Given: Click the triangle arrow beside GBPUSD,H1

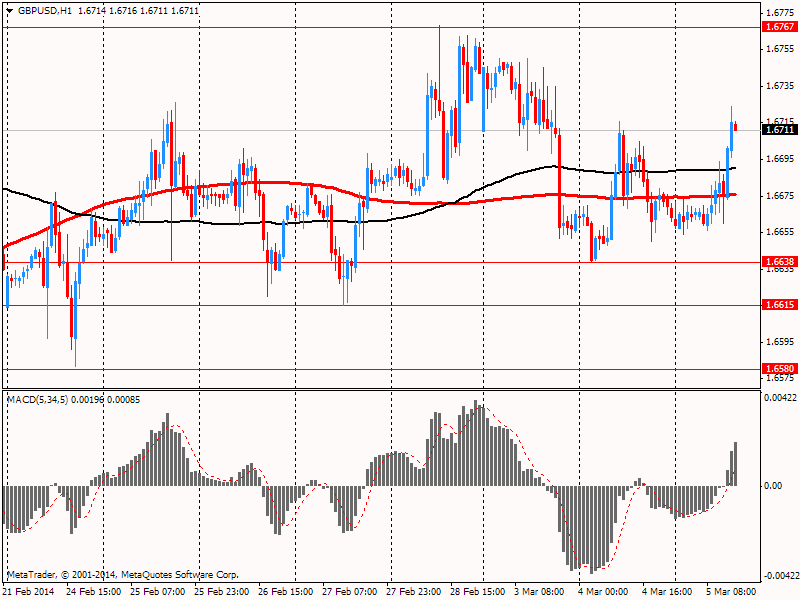Looking at the screenshot, I should pos(10,11).
